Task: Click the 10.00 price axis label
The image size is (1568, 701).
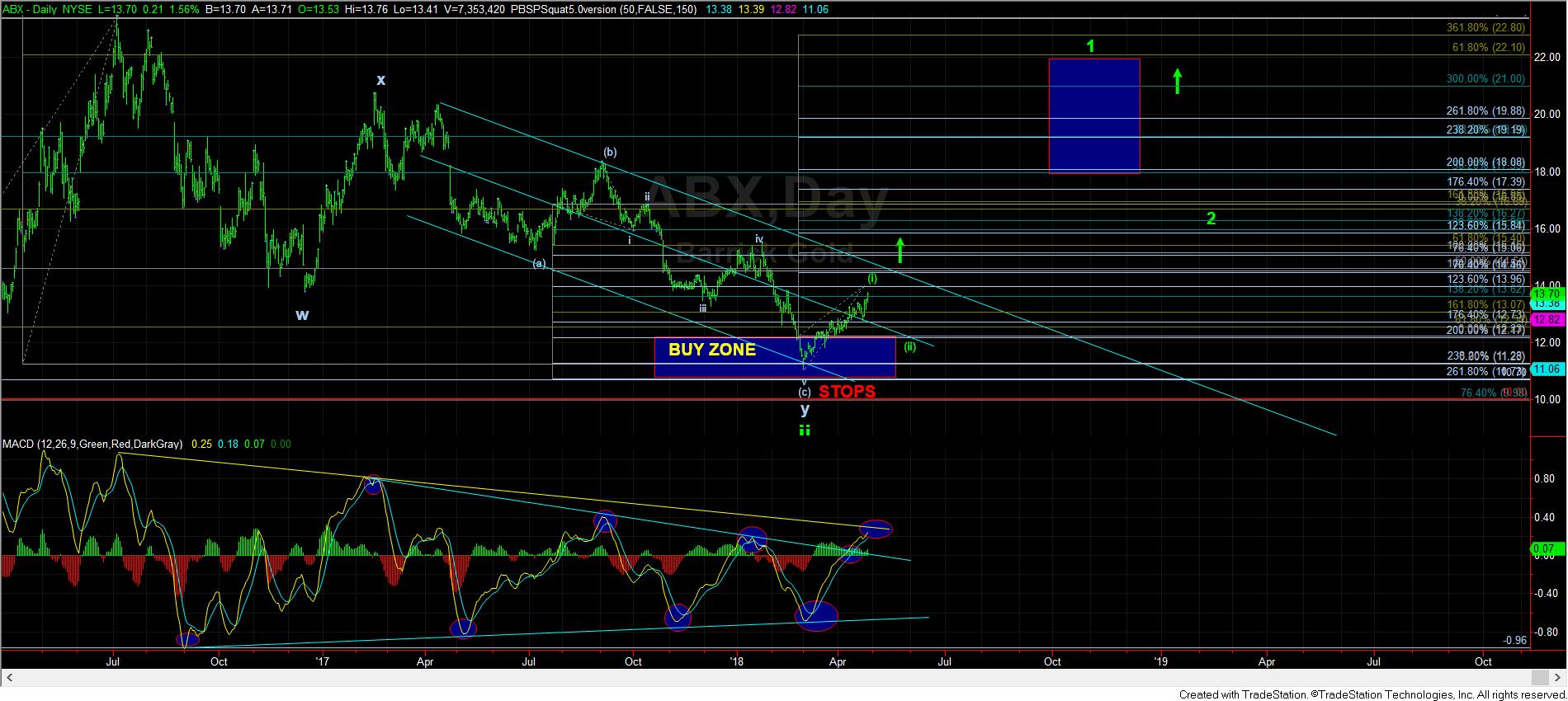Action: (x=1547, y=400)
